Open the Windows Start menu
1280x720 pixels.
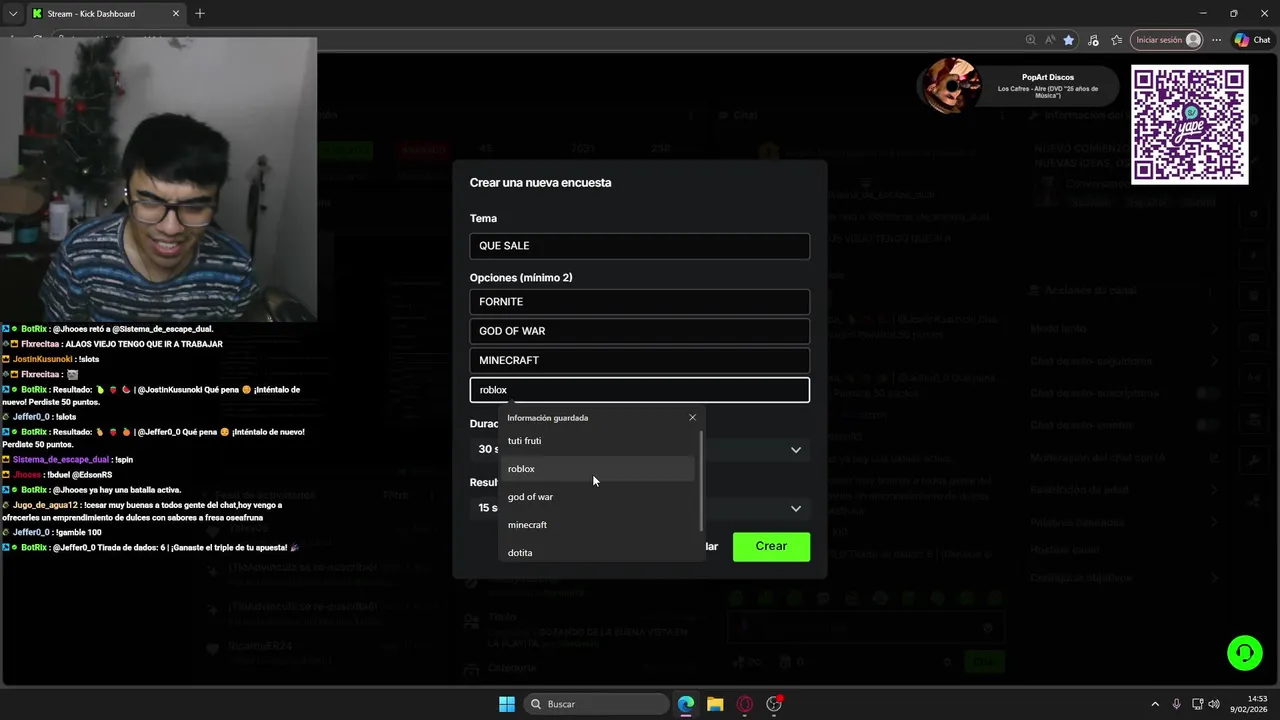[507, 704]
